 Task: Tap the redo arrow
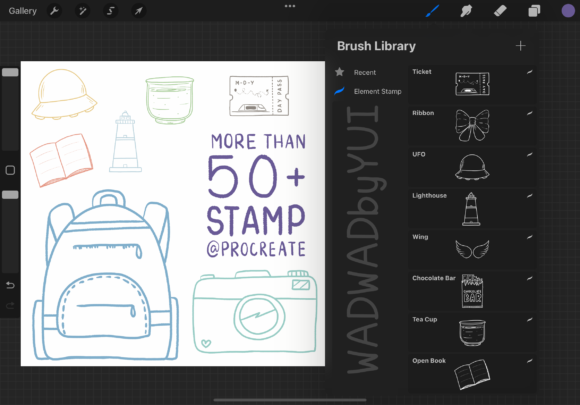[x=10, y=306]
